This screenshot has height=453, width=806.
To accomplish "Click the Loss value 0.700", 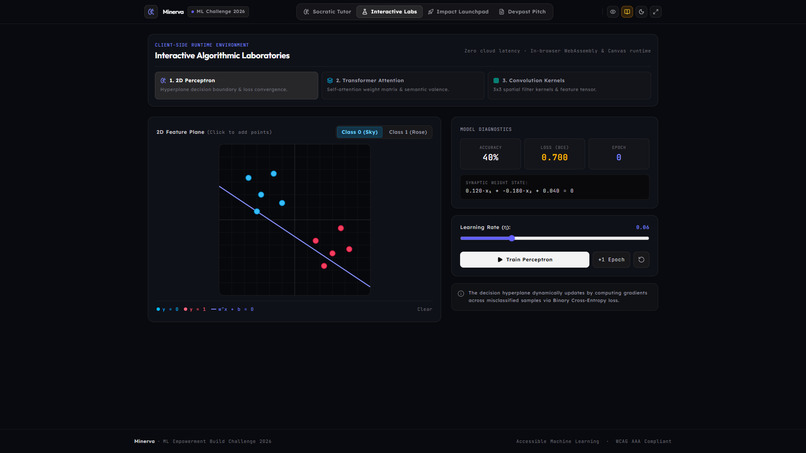I will (554, 157).
